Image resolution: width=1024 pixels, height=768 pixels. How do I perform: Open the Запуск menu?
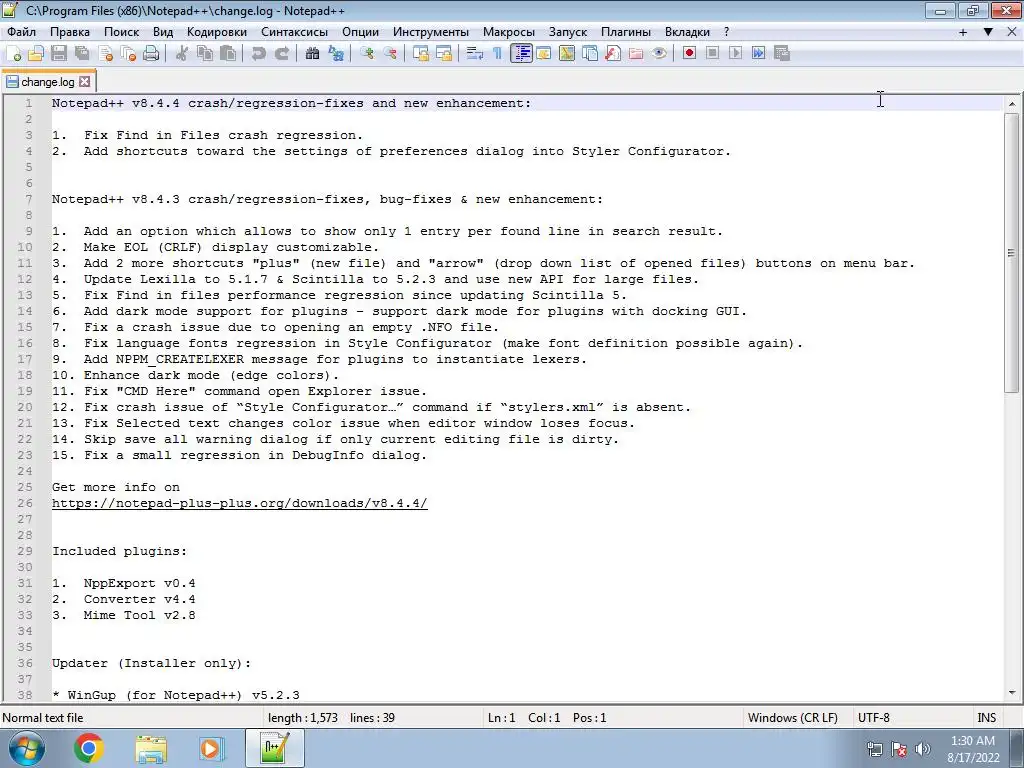568,32
